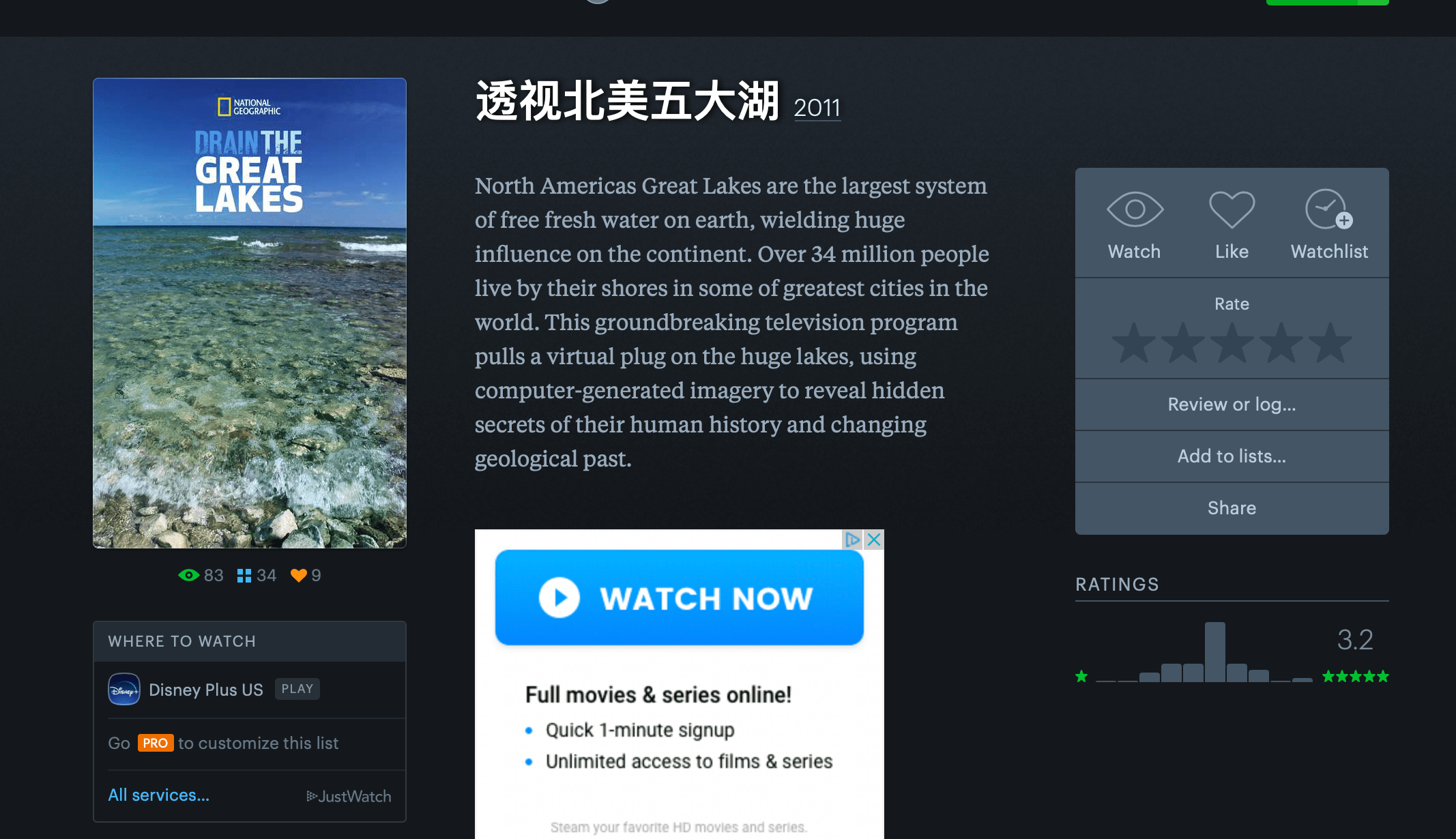This screenshot has height=839, width=1456.
Task: Close the advertisement with X icon
Action: tap(874, 540)
